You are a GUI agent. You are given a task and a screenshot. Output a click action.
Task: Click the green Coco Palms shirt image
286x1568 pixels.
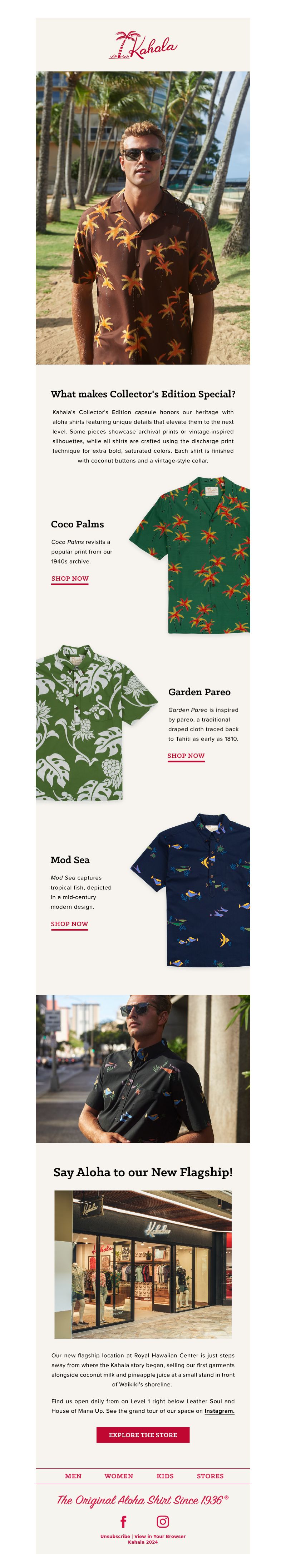point(189,555)
